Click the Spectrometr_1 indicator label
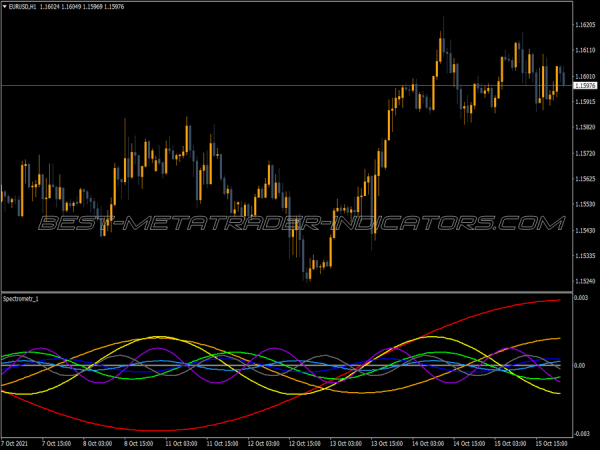 (24, 300)
